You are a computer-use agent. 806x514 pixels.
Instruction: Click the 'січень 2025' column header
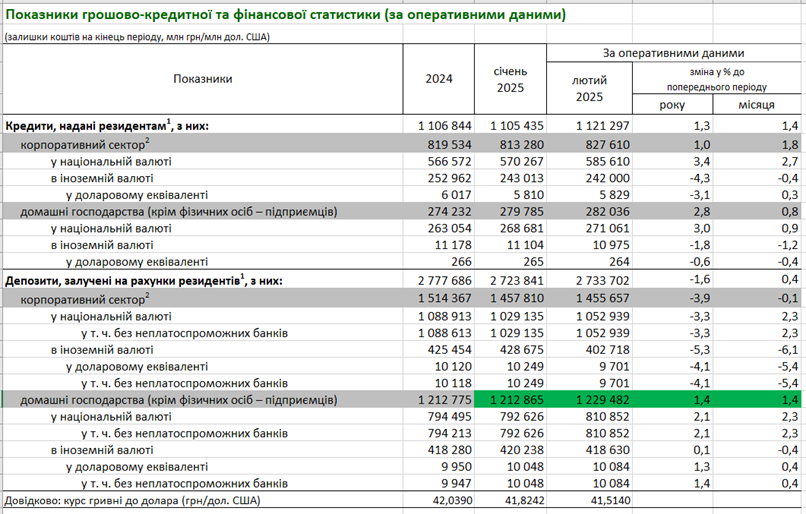pos(511,79)
